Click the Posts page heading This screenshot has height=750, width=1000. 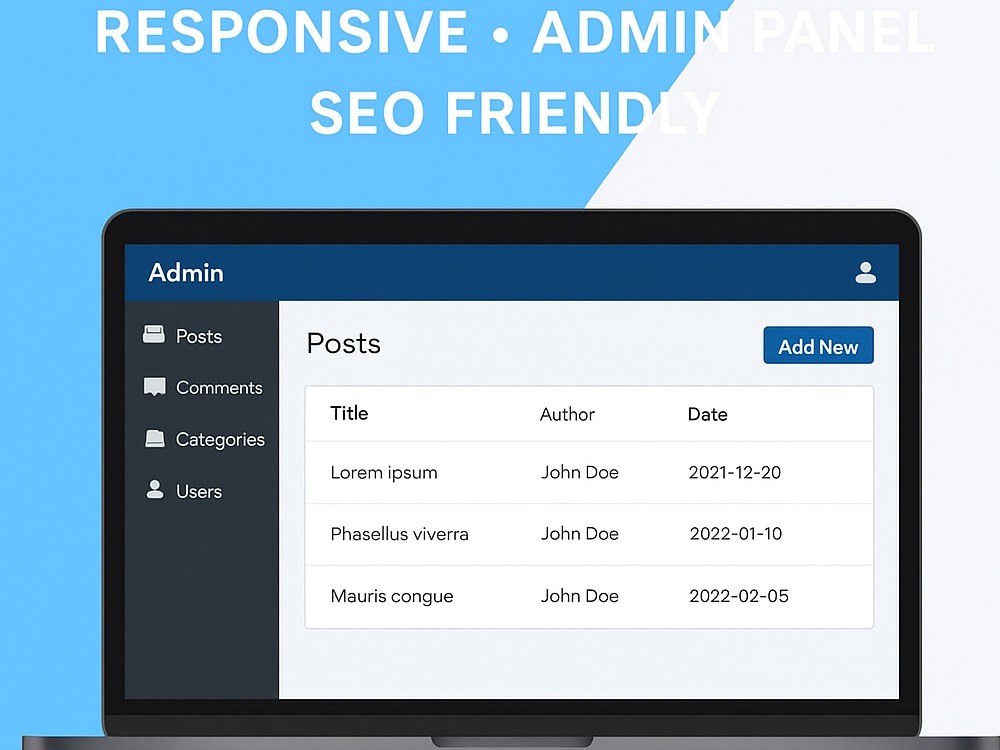pos(344,344)
